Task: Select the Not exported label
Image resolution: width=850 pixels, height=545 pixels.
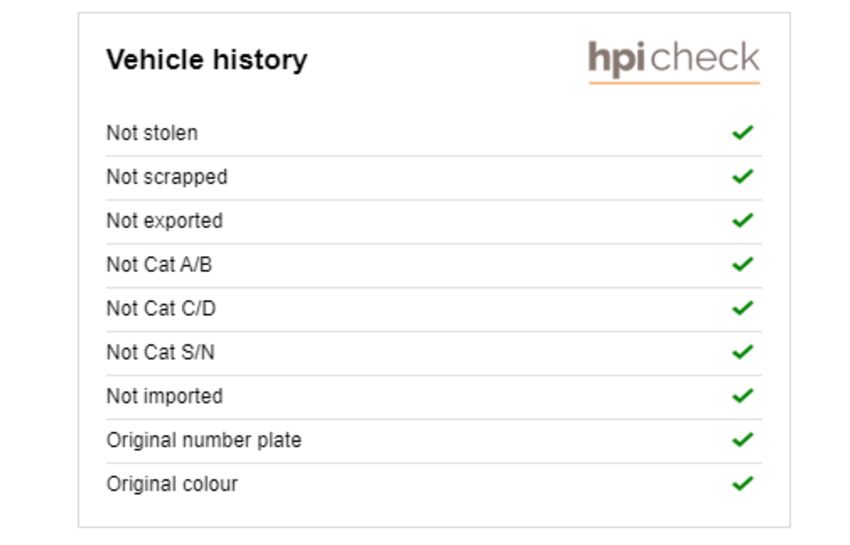Action: click(165, 221)
